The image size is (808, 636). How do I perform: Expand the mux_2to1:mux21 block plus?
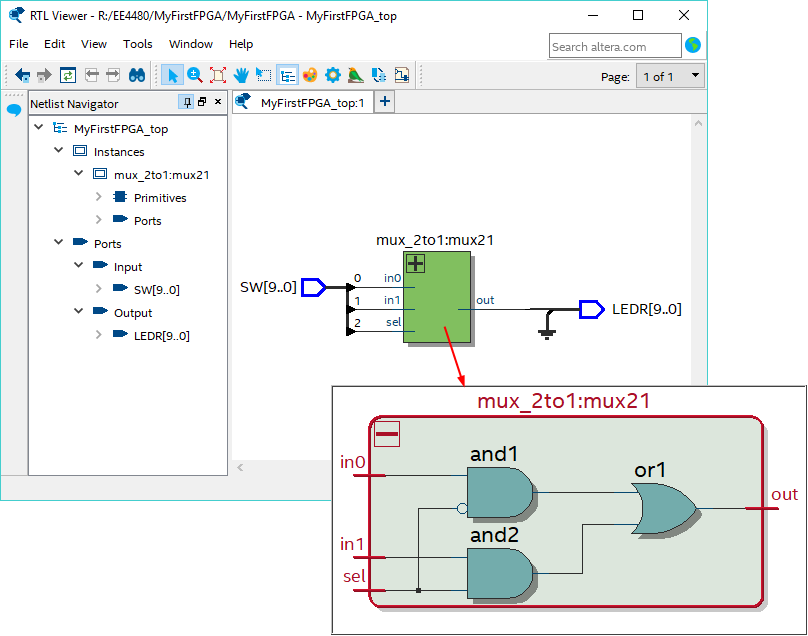415,264
